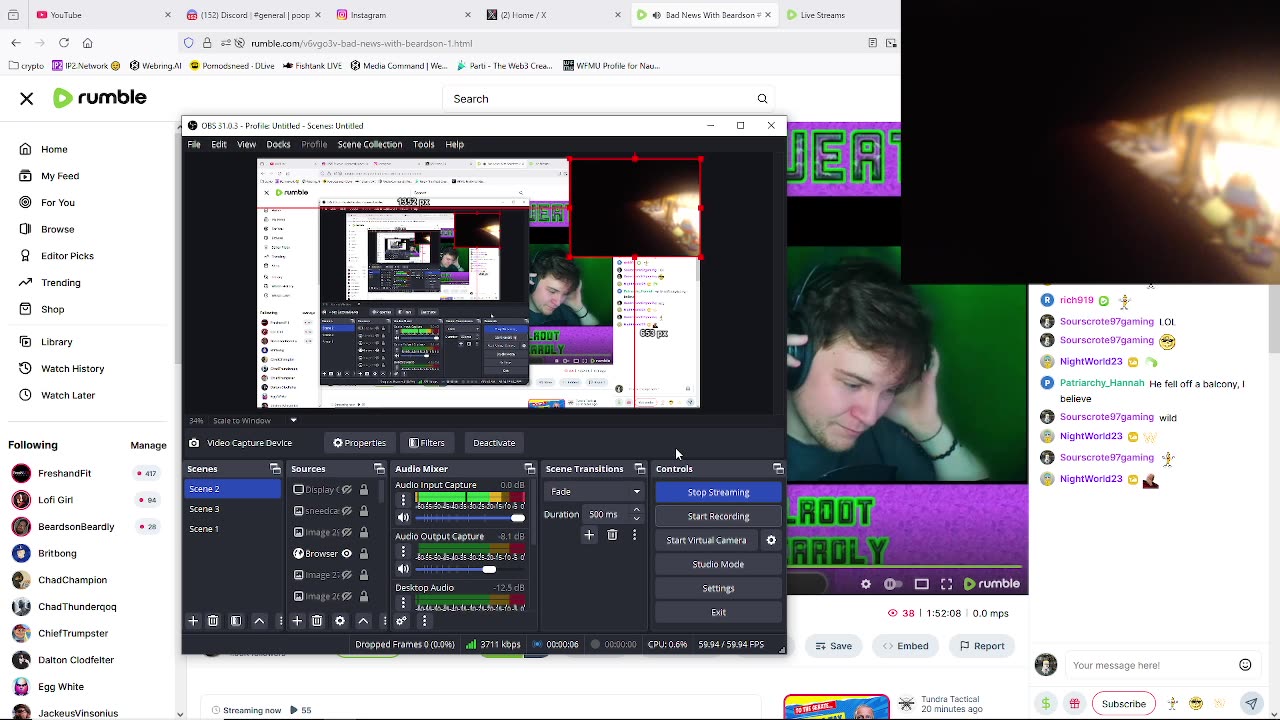Float the Controls dock panel
Image resolution: width=1280 pixels, height=720 pixels.
click(778, 469)
